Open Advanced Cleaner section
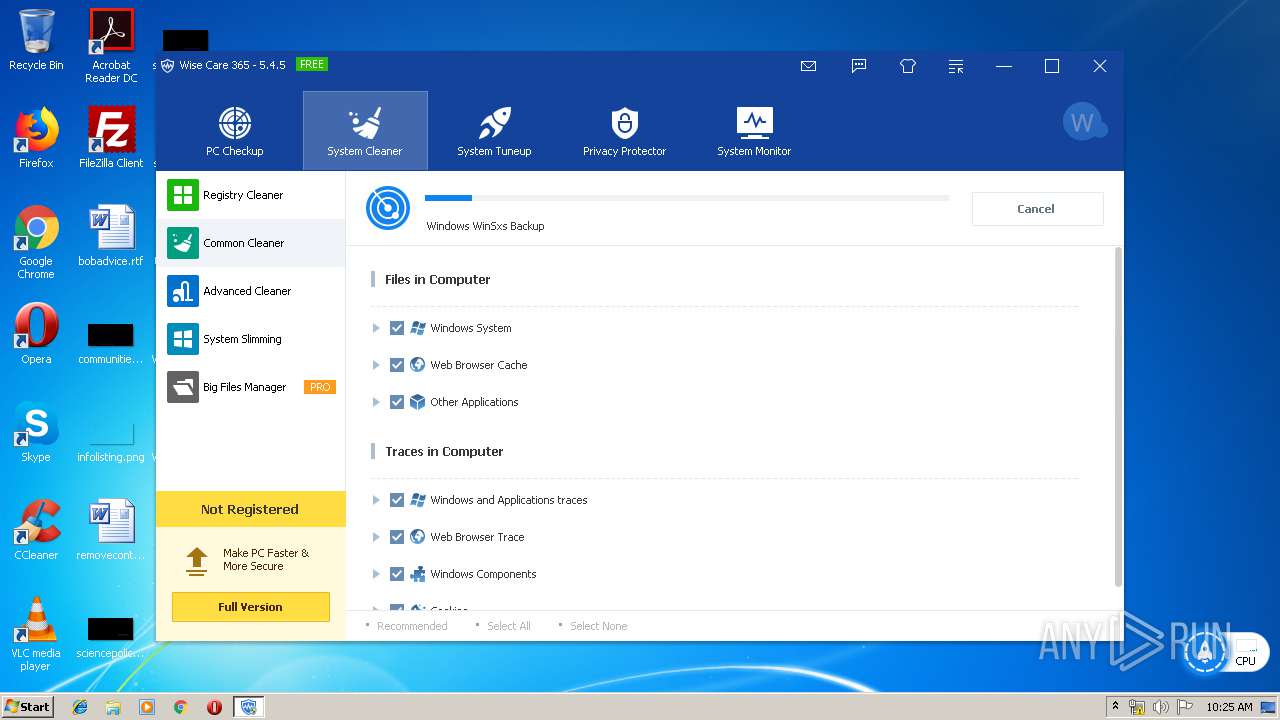Screen dimensions: 1280x720 [251, 291]
